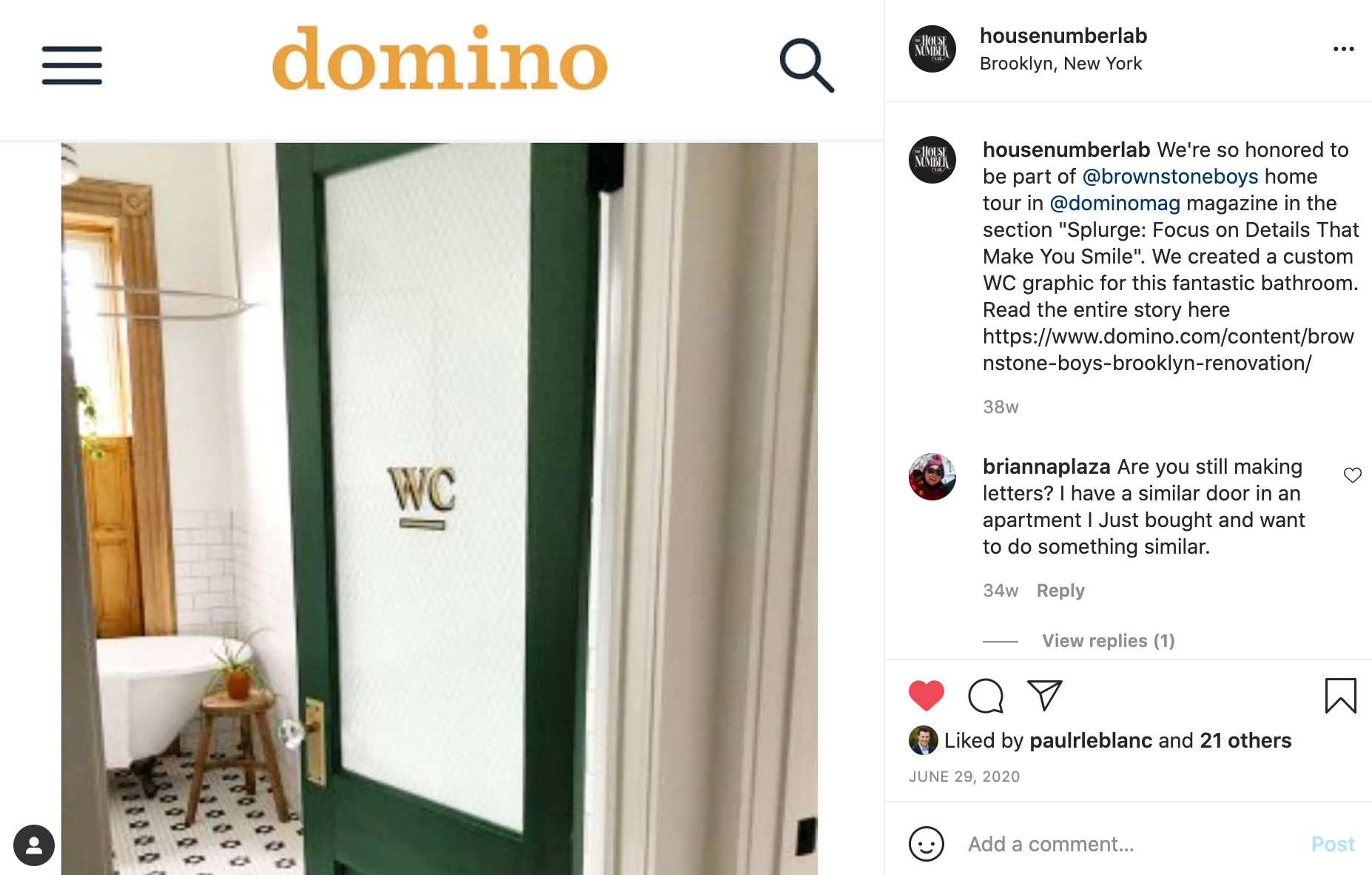Open housenumberlab profile picture in header
The width and height of the screenshot is (1372, 875).
coord(932,49)
